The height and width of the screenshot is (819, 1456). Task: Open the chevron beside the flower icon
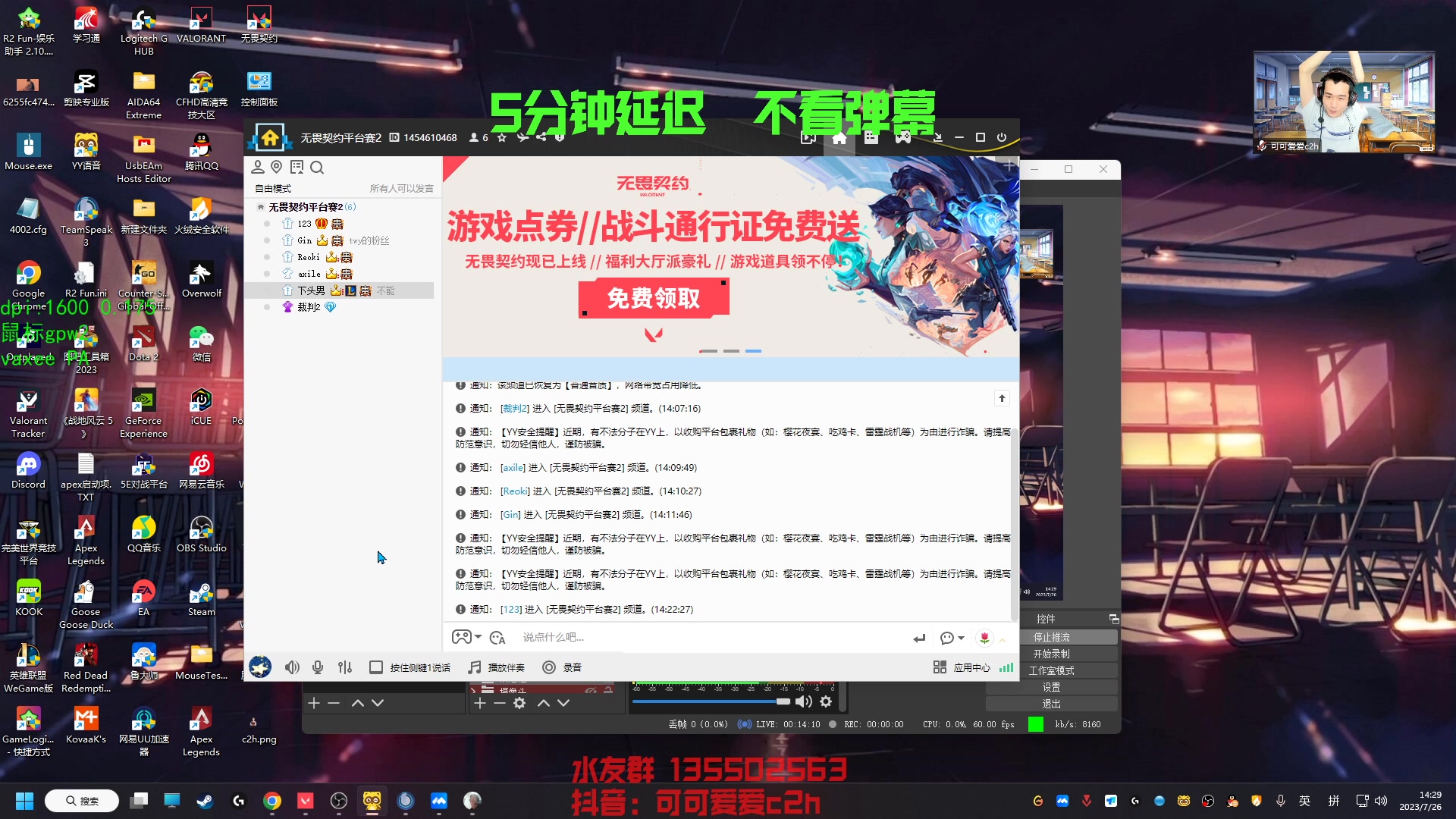[1003, 641]
